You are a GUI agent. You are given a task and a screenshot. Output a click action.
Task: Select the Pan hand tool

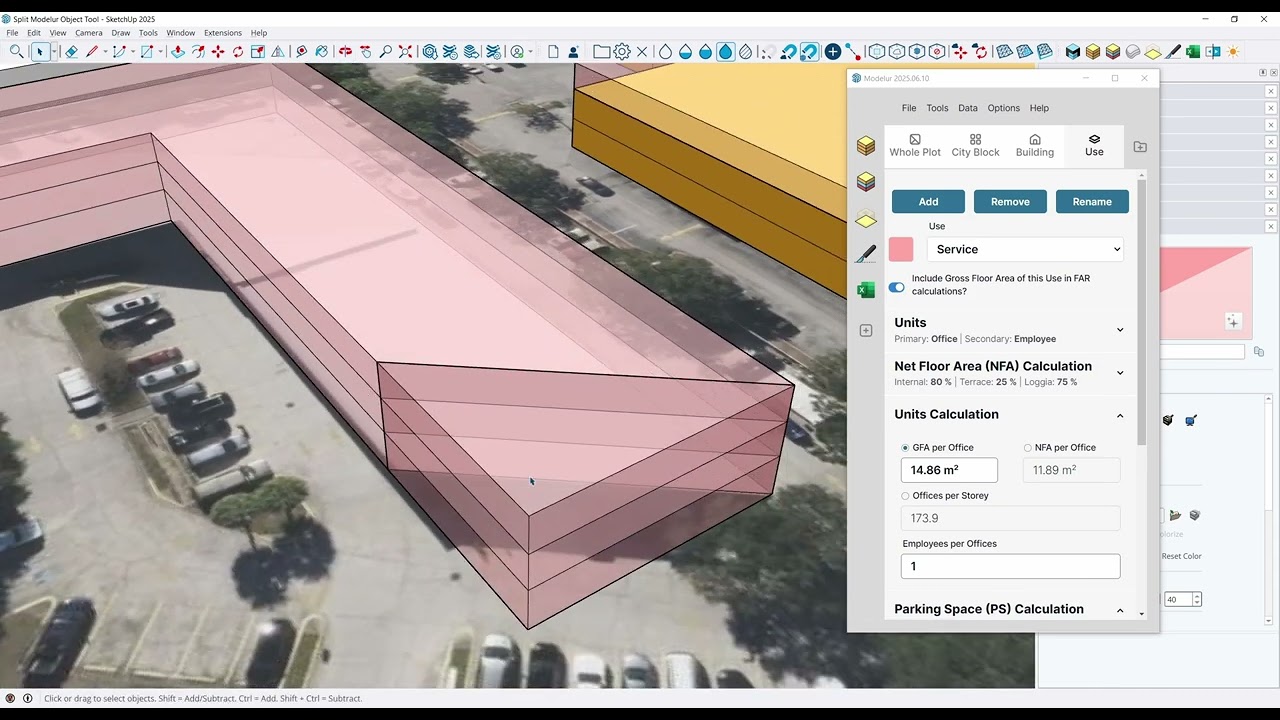pos(365,52)
